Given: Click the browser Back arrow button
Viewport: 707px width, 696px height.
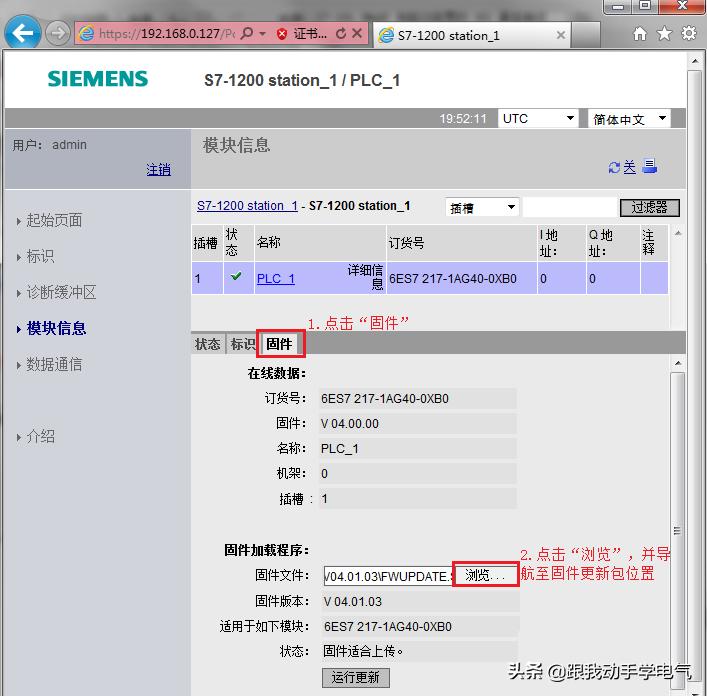Looking at the screenshot, I should (23, 32).
